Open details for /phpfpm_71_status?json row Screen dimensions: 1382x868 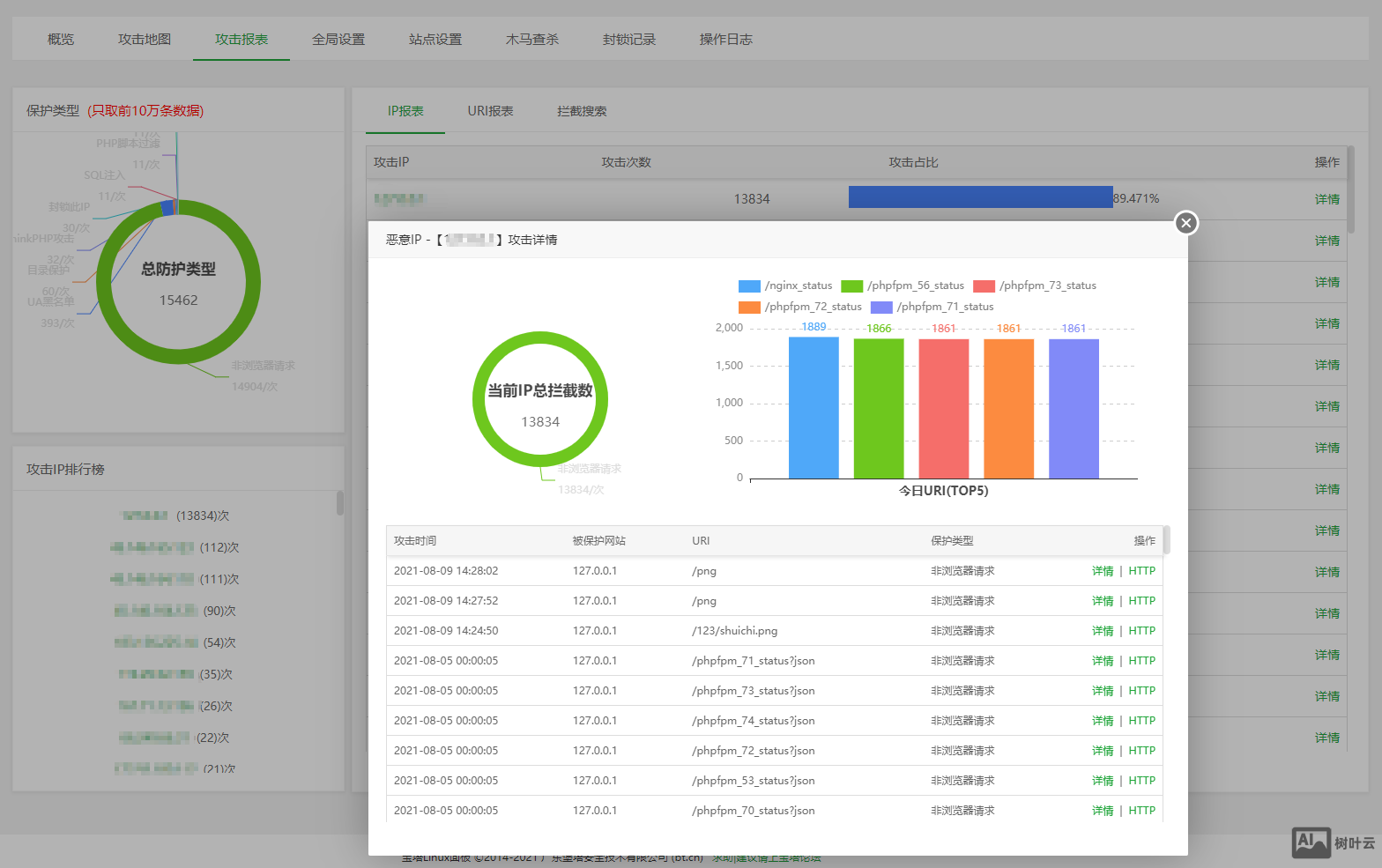click(x=1103, y=661)
